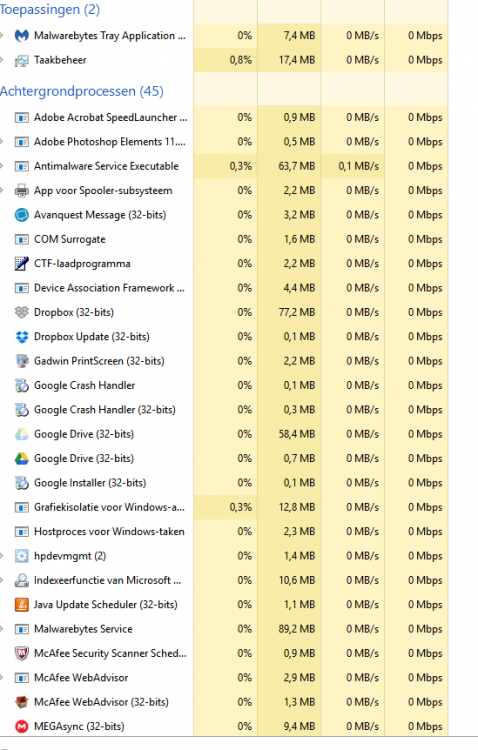The height and width of the screenshot is (750, 478).
Task: Expand the Malwarebytes Service row
Action: tap(2, 629)
